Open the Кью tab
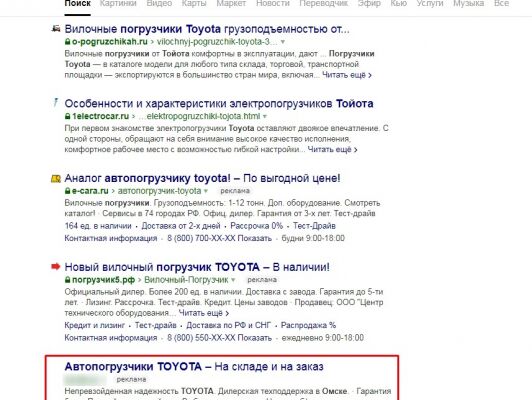532x400 pixels. coord(399,3)
